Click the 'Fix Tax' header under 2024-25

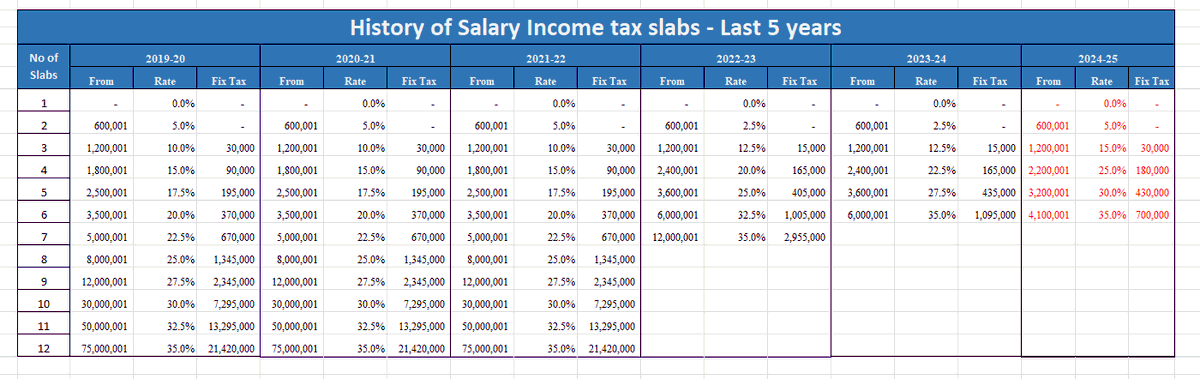(x=1152, y=80)
